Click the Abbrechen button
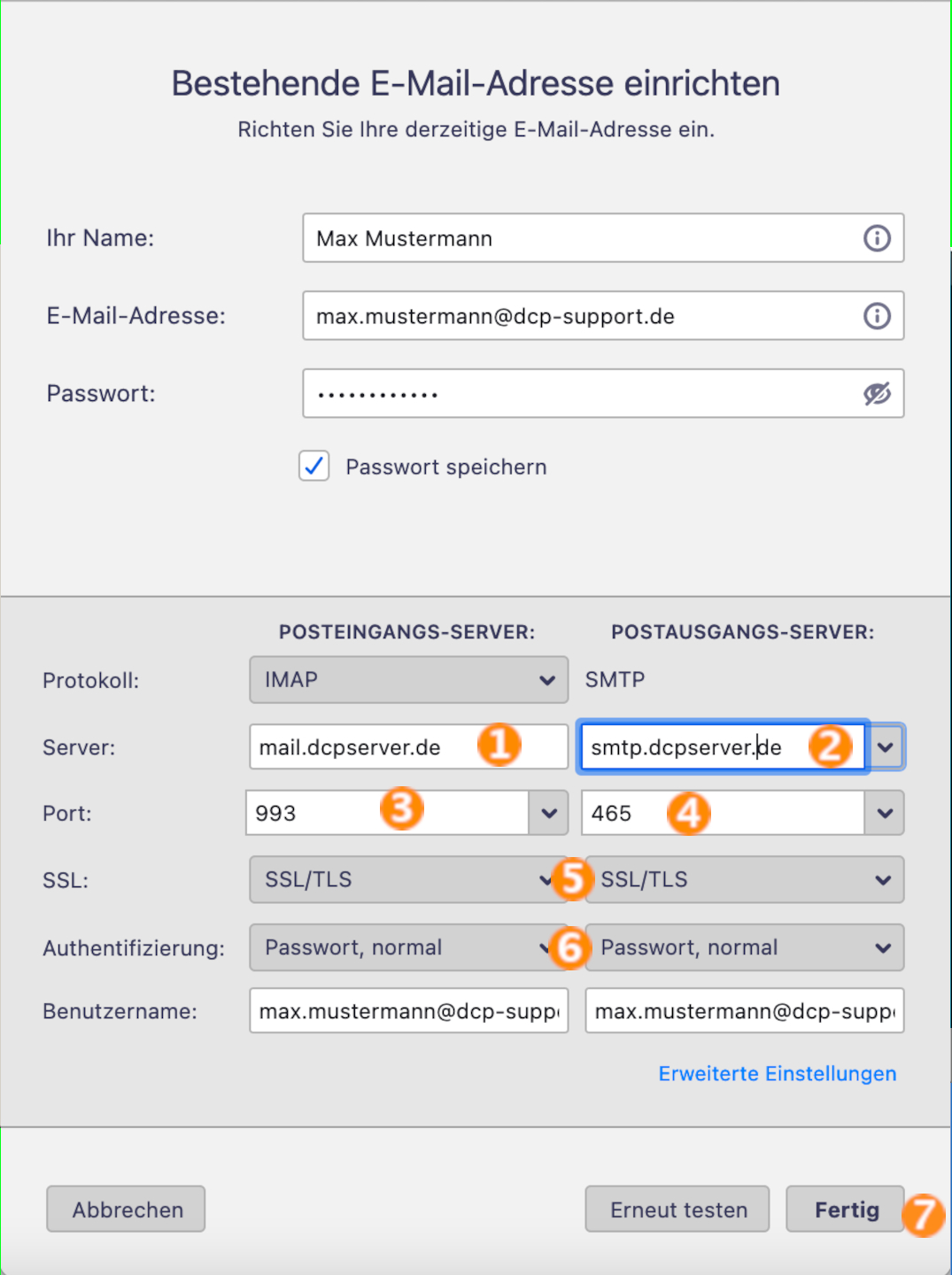 (x=126, y=1209)
